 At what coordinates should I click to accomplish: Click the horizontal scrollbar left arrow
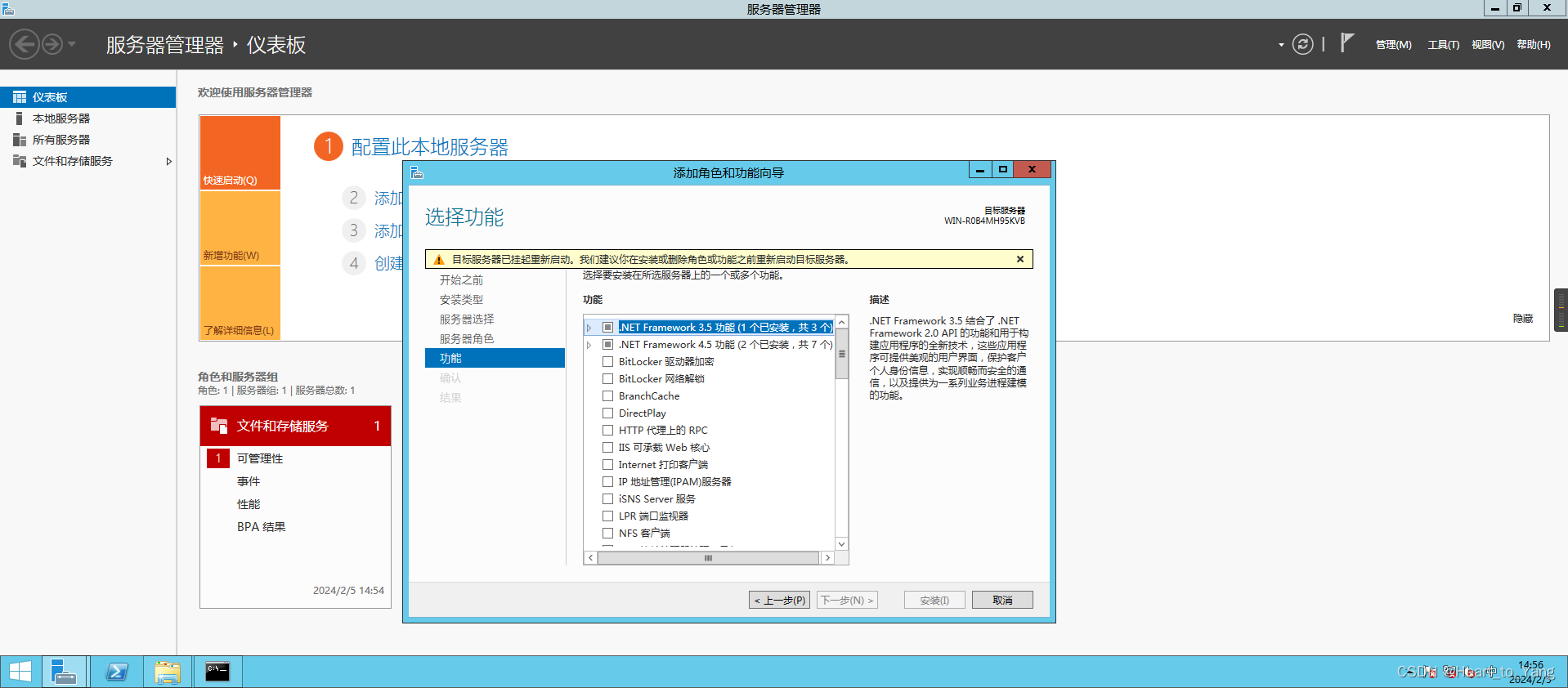coord(591,558)
